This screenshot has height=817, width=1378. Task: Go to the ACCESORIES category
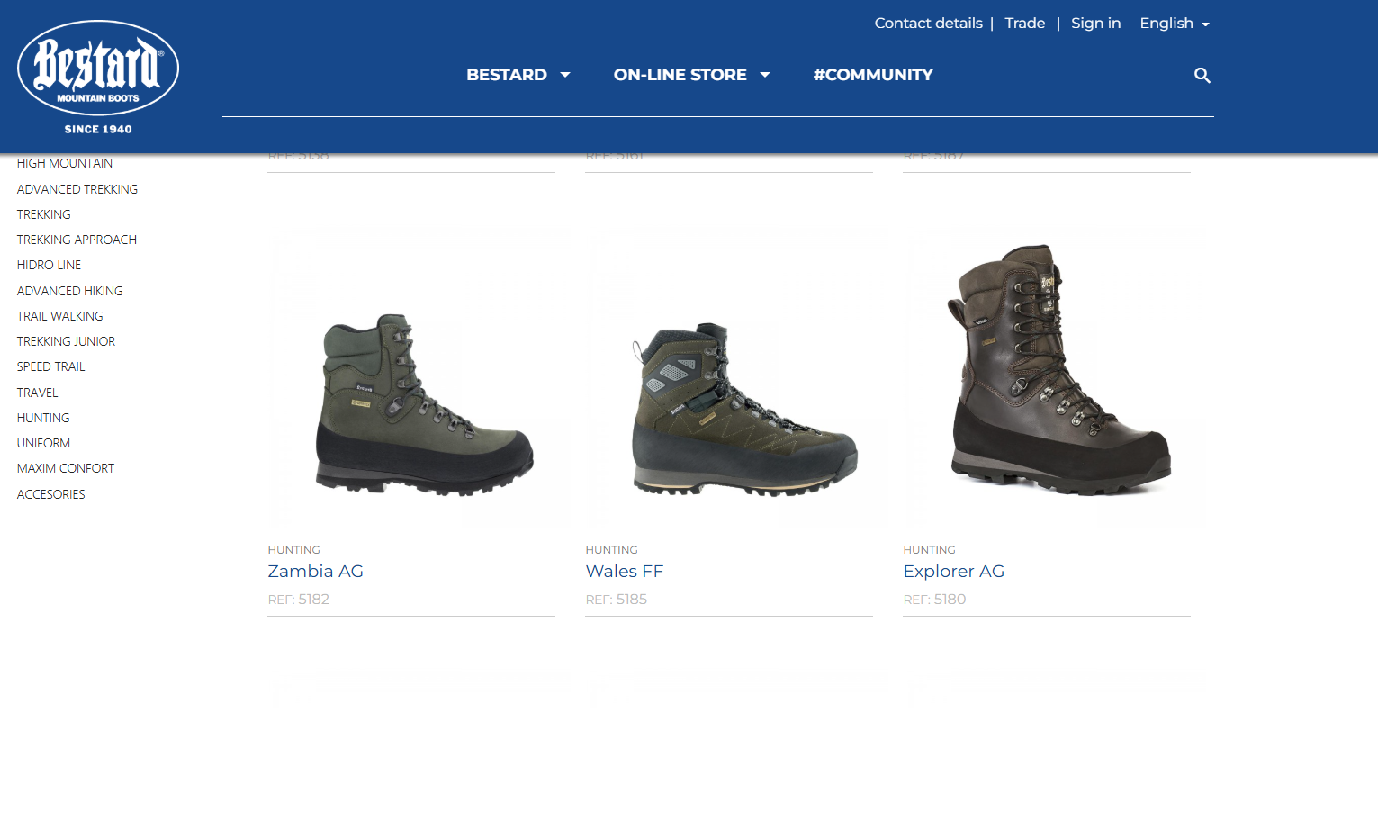[x=51, y=494]
